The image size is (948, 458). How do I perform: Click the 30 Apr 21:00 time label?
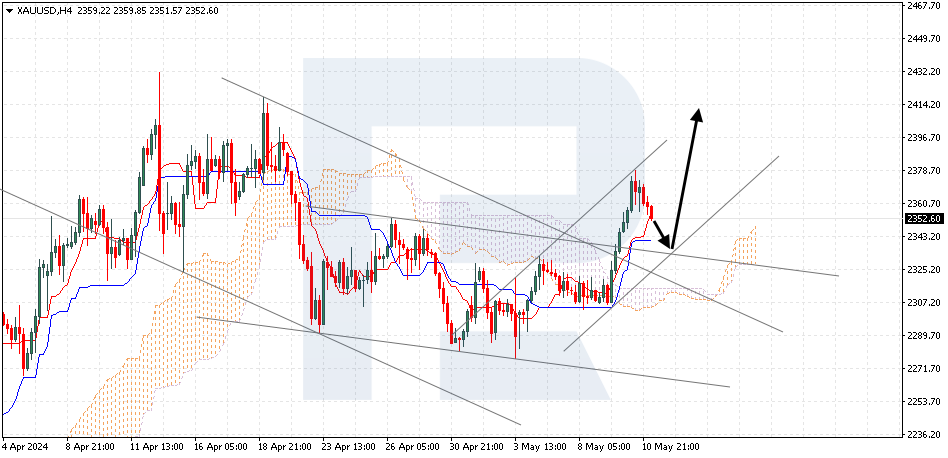click(476, 447)
